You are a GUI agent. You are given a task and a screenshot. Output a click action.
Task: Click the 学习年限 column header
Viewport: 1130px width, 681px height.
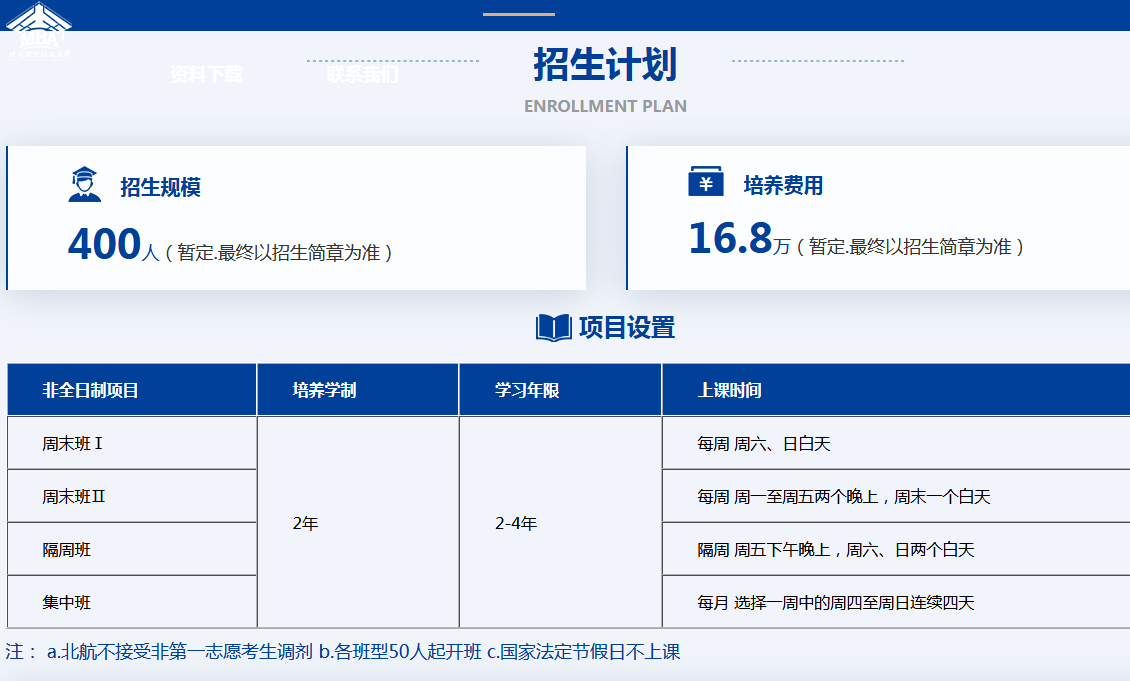coord(527,390)
